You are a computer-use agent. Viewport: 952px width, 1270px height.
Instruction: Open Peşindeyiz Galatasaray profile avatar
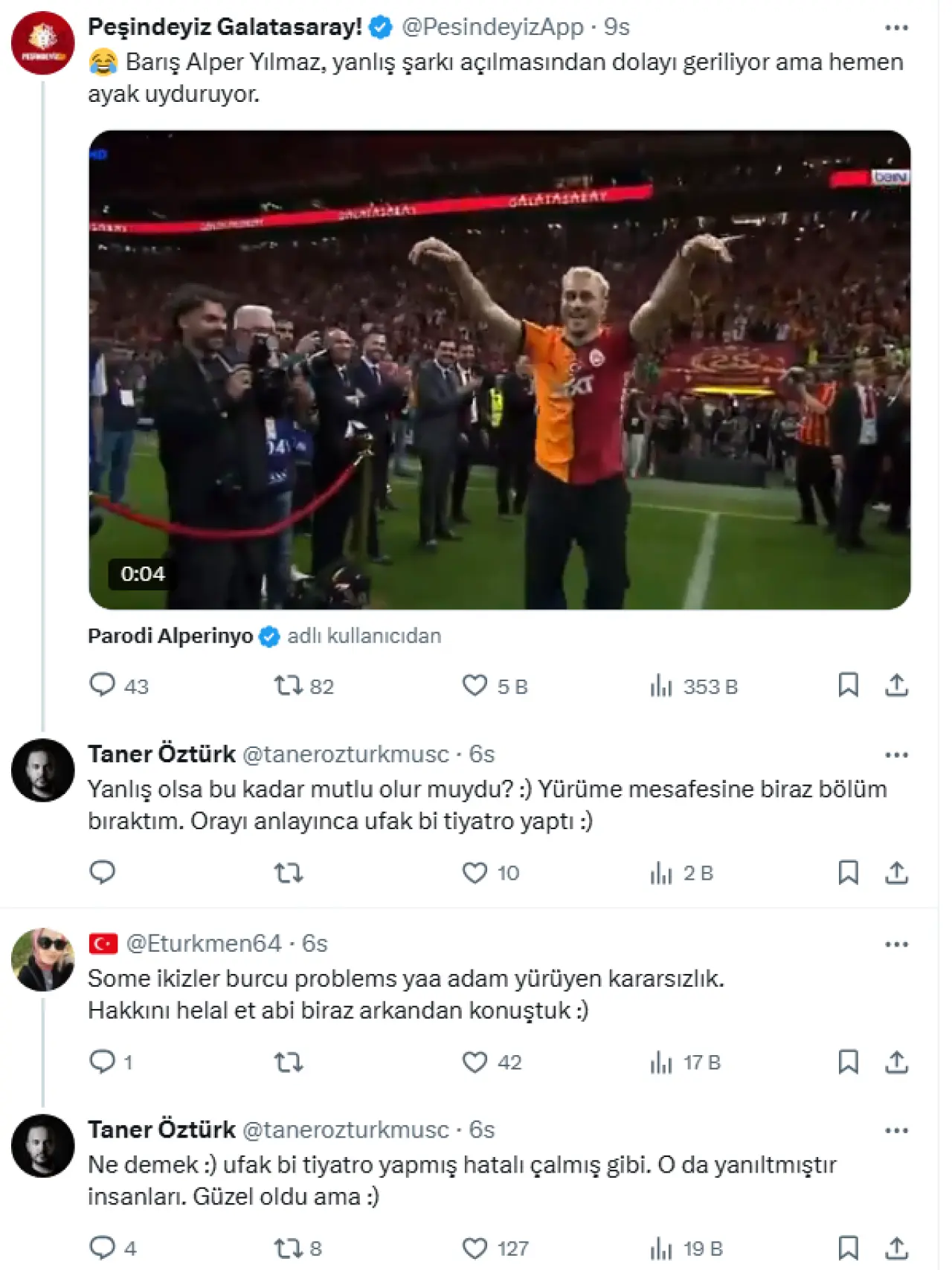click(x=42, y=42)
